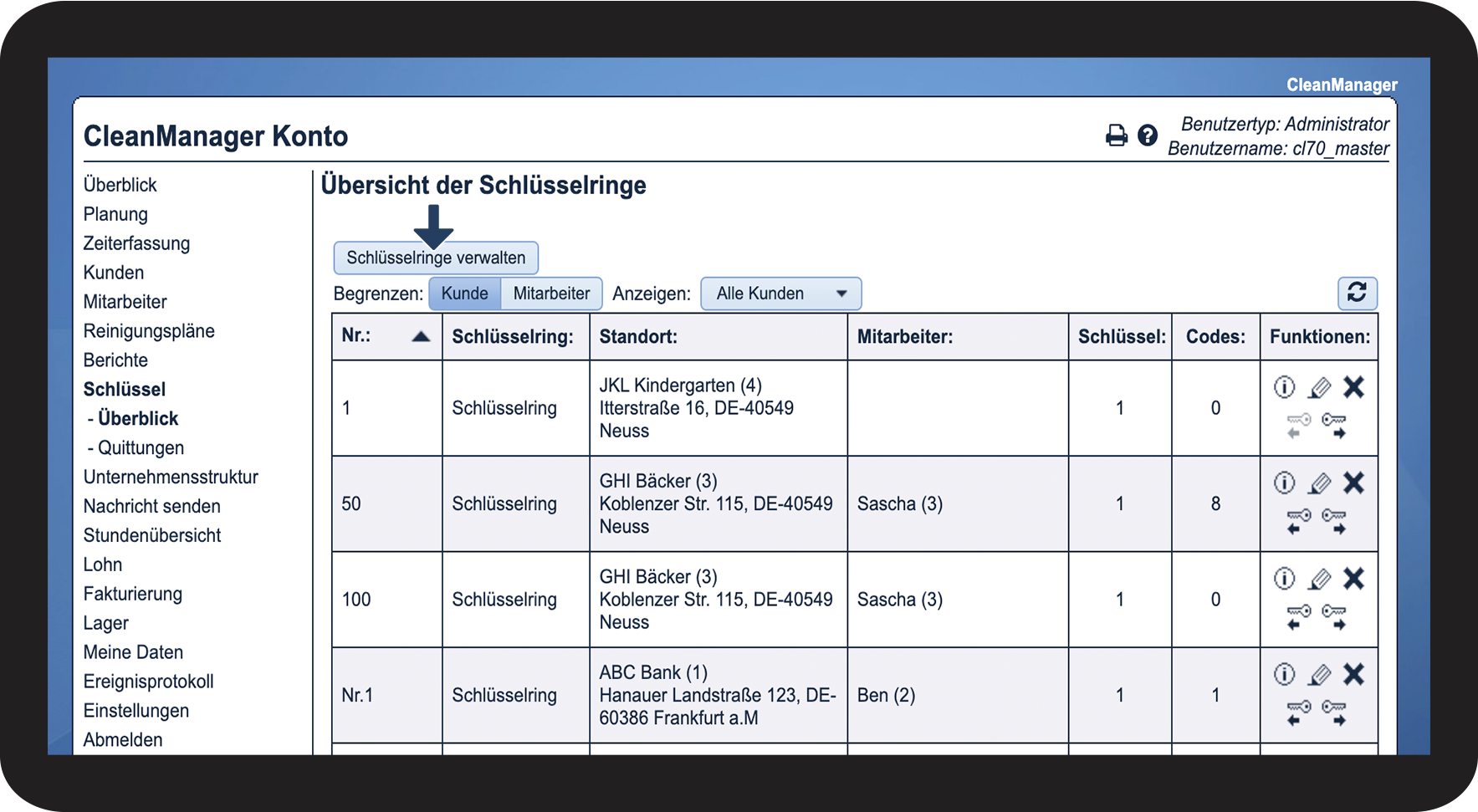The height and width of the screenshot is (812, 1478).
Task: Open the help question mark icon
Action: tap(1148, 135)
